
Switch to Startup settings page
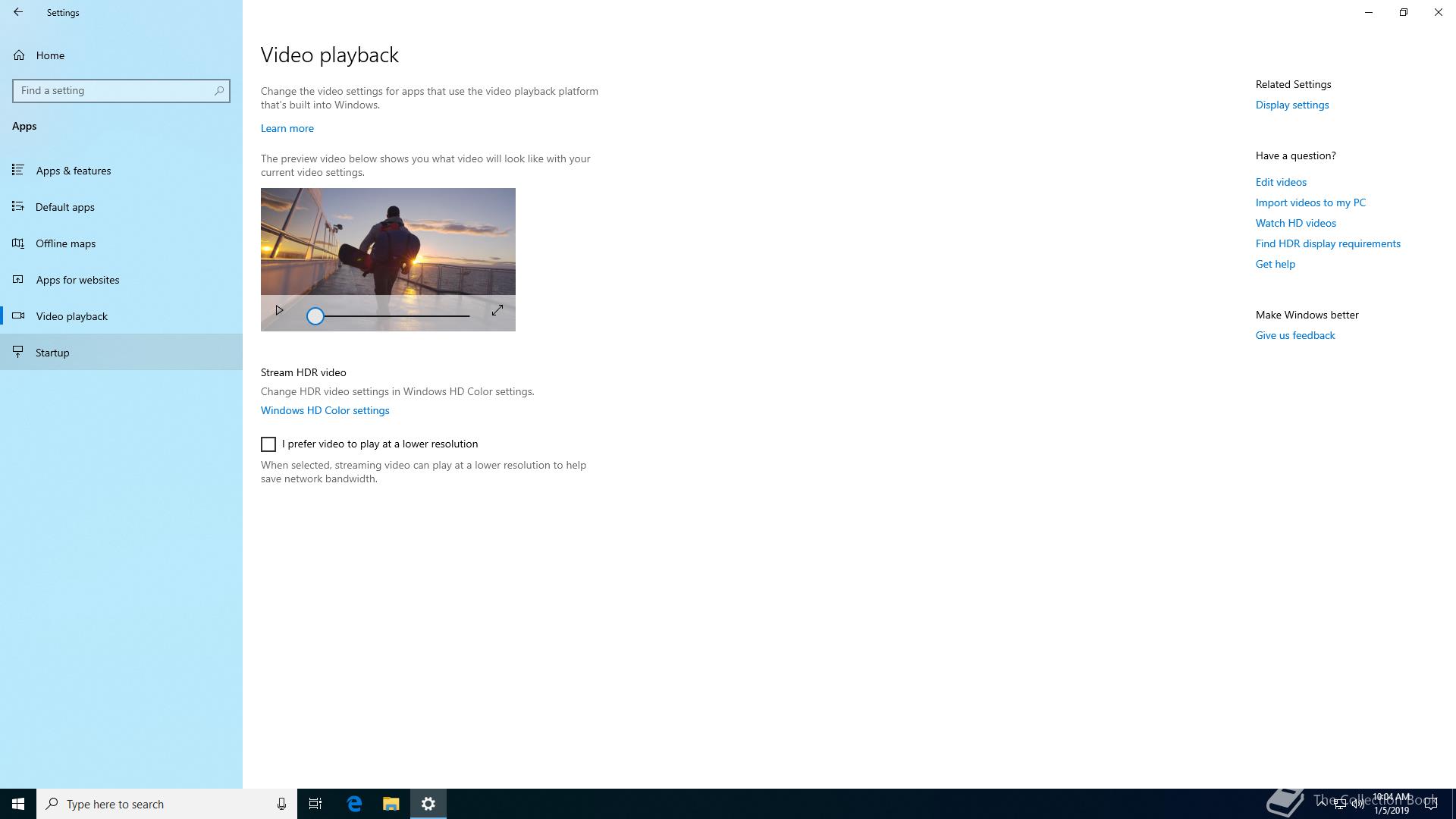pyautogui.click(x=52, y=353)
